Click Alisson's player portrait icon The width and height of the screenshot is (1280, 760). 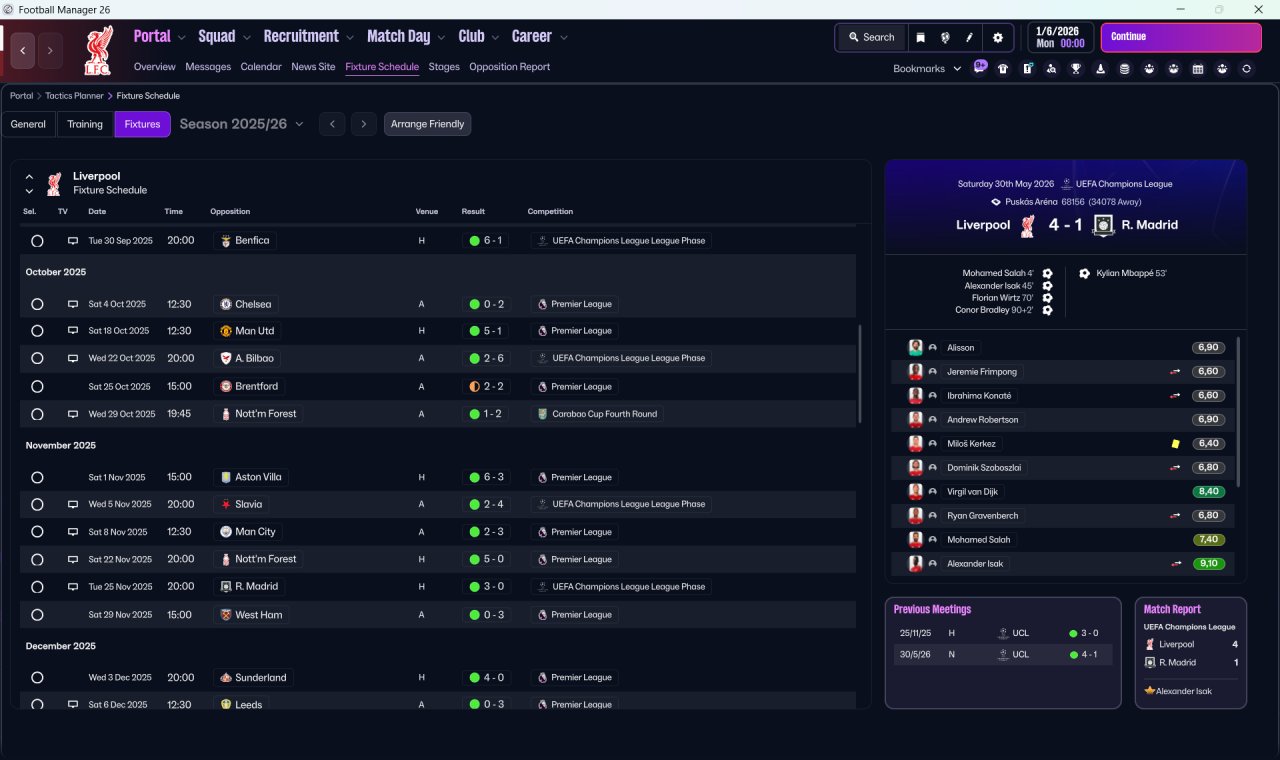[x=915, y=347]
